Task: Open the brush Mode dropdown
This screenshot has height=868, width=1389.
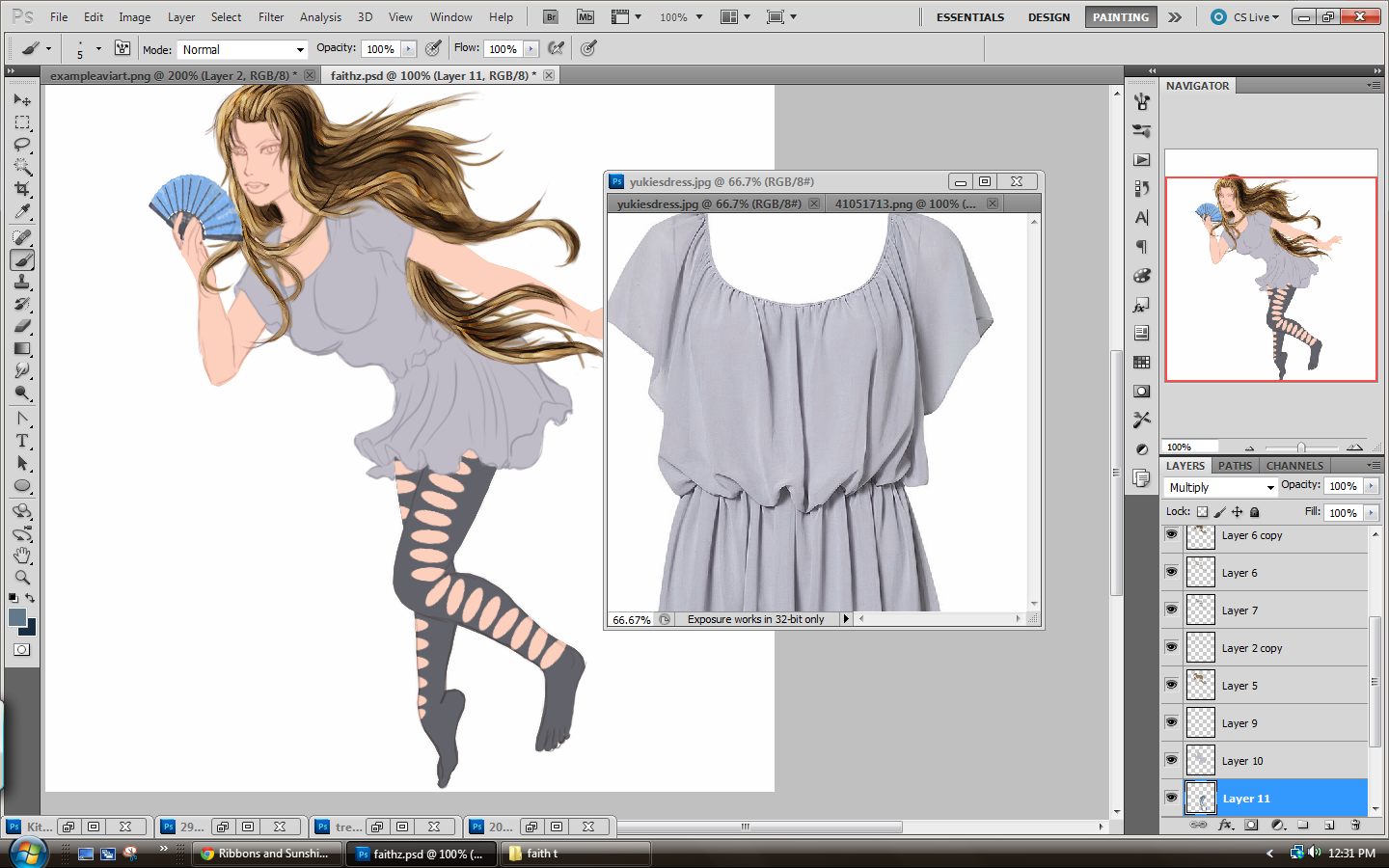Action: (x=242, y=49)
